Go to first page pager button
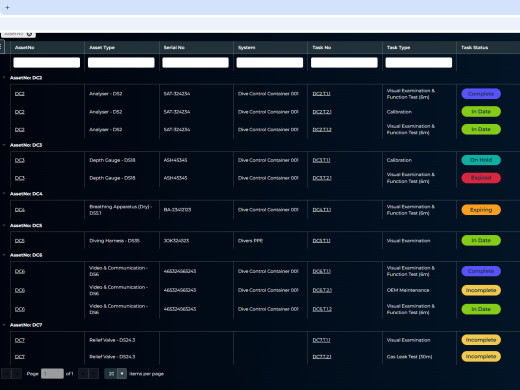Image resolution: width=520 pixels, height=390 pixels. click(6, 374)
